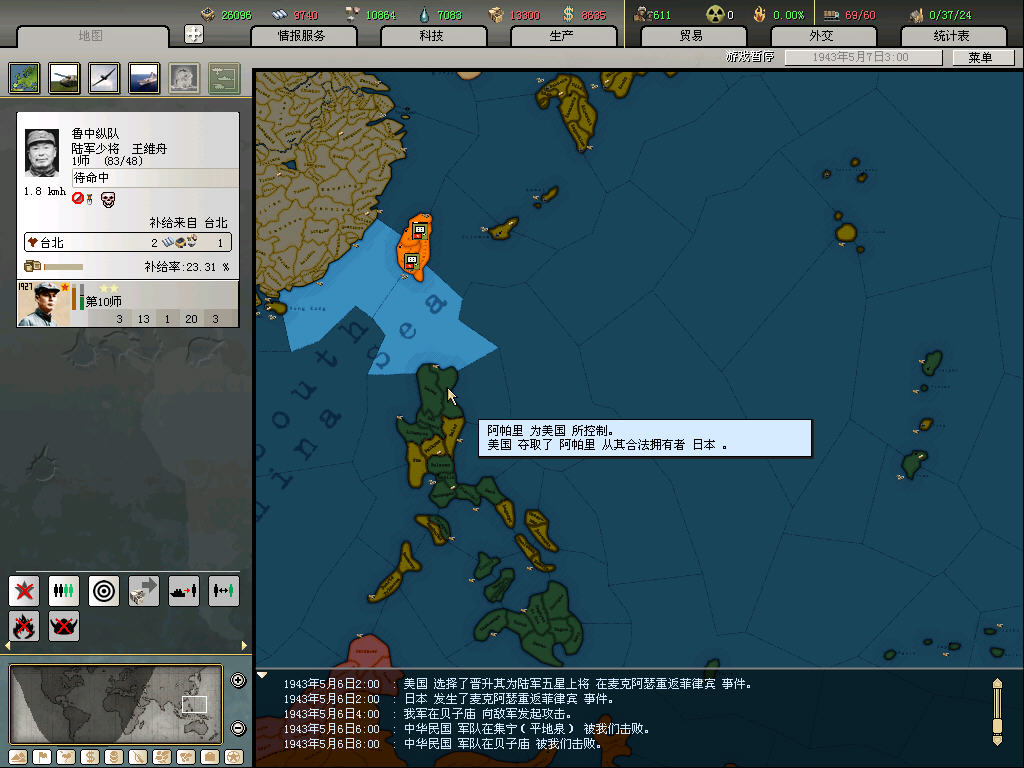Viewport: 1024px width, 768px height.
Task: Open the 统计表 statistics tab
Action: tap(953, 36)
